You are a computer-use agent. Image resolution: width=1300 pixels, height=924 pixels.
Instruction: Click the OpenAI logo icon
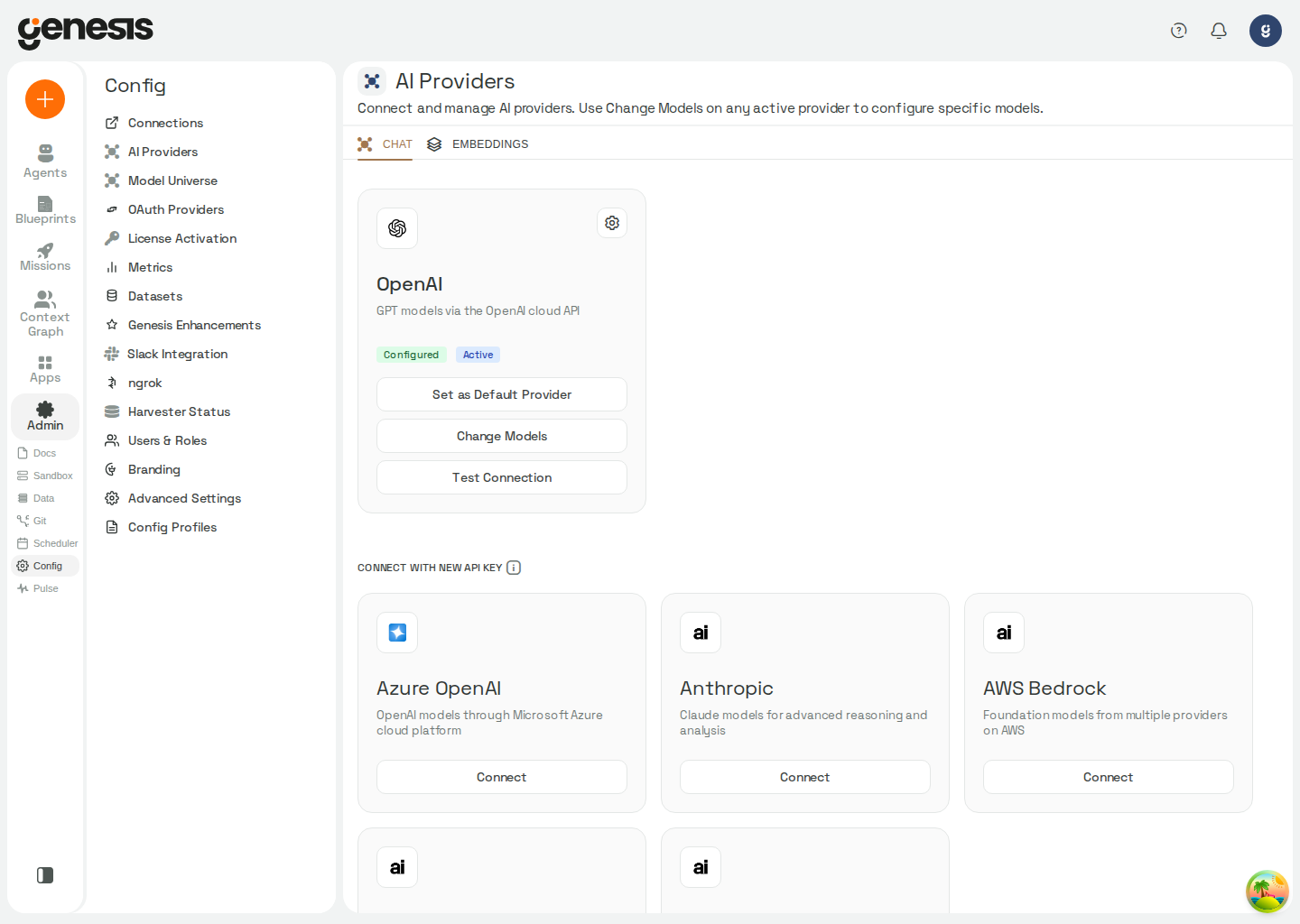pyautogui.click(x=397, y=228)
